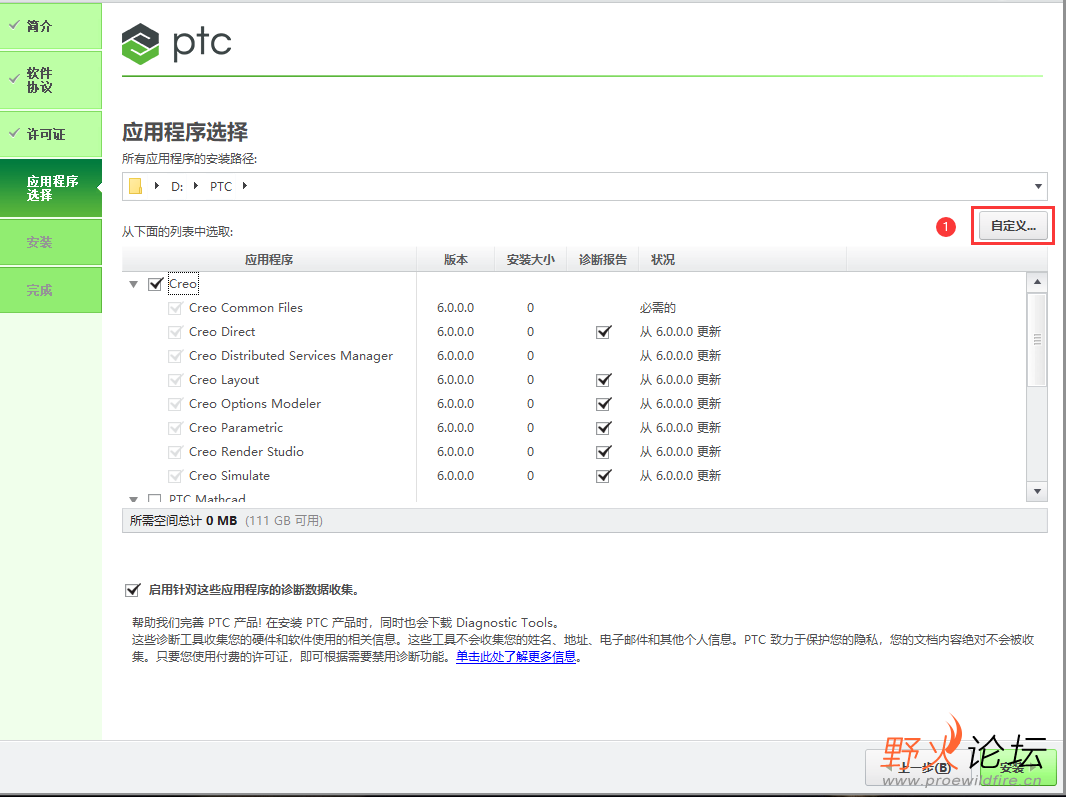Toggle diagnostic report for Creo Parametric
The image size is (1066, 797).
pos(603,428)
